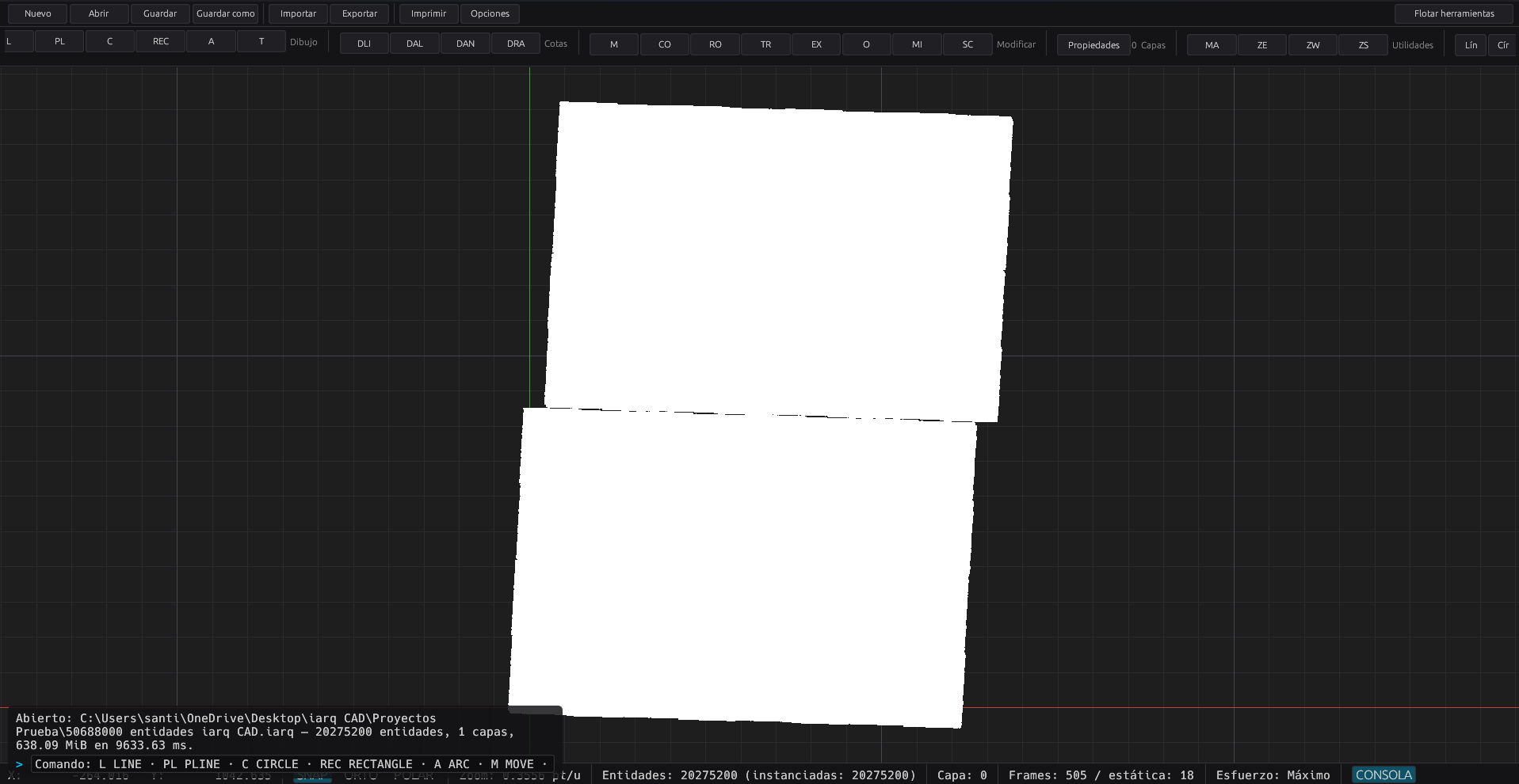This screenshot has height=784, width=1519.
Task: Click Flotar herramientas button
Action: coord(1454,13)
